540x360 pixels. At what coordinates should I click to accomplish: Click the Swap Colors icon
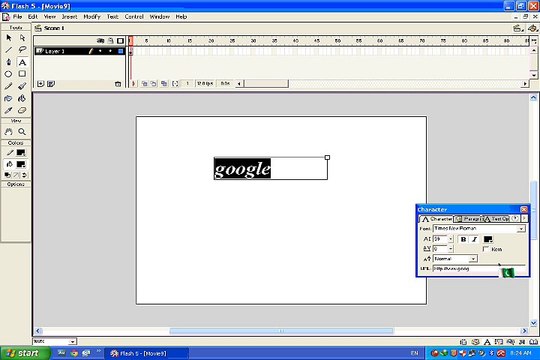24,175
